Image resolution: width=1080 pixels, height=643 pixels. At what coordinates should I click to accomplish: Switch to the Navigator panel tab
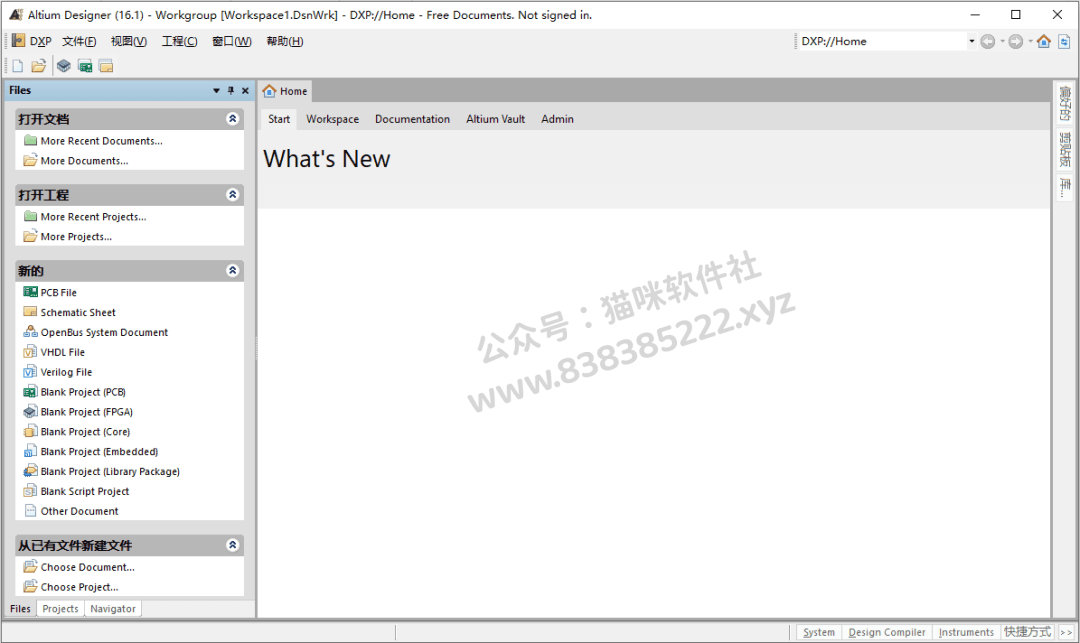113,609
